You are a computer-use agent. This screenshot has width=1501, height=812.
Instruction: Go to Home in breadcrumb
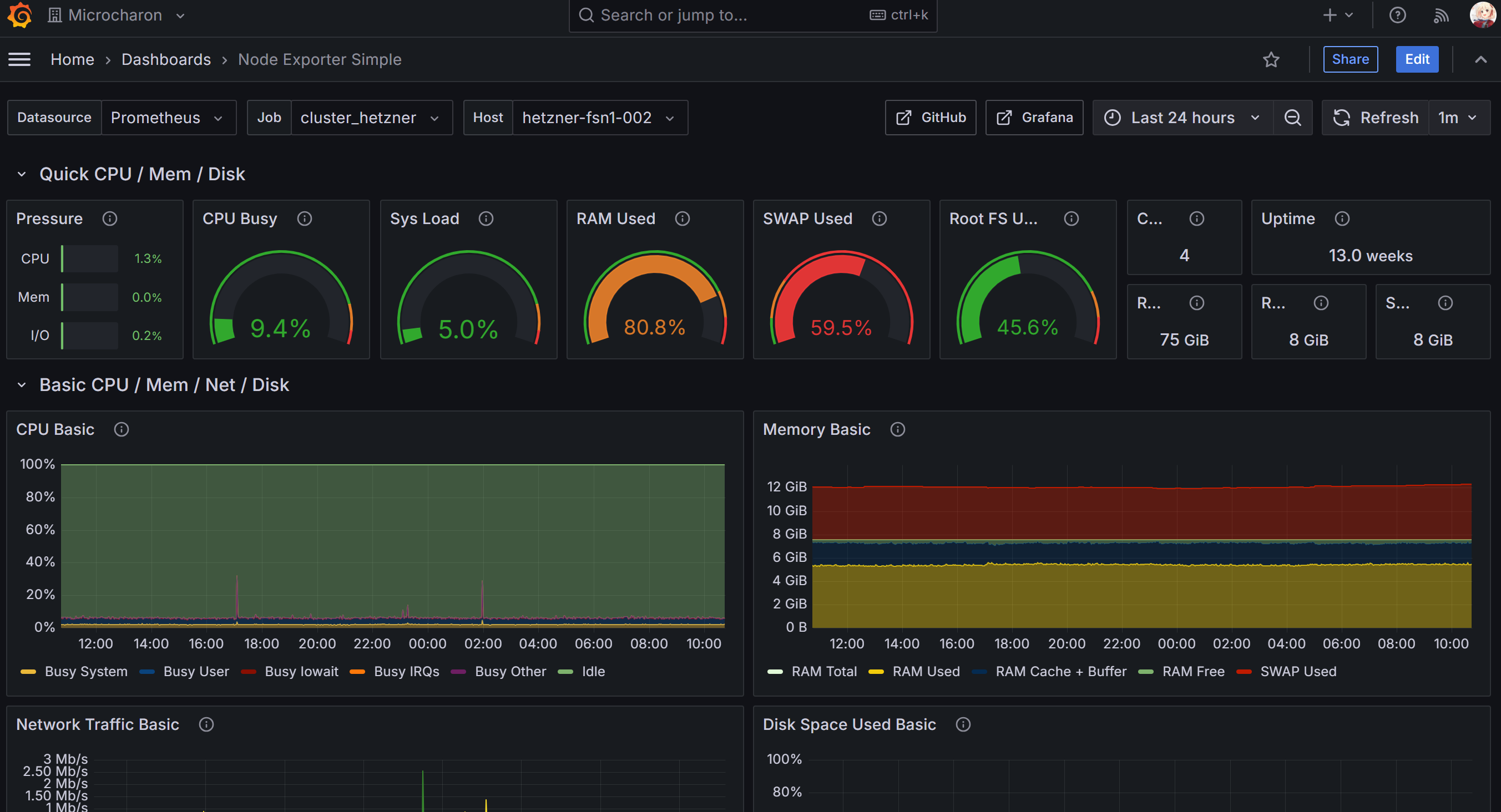(x=72, y=59)
